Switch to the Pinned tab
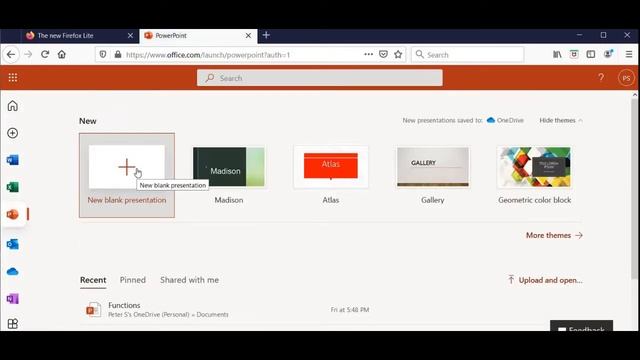Screen dimensions: 640x360 tap(133, 280)
